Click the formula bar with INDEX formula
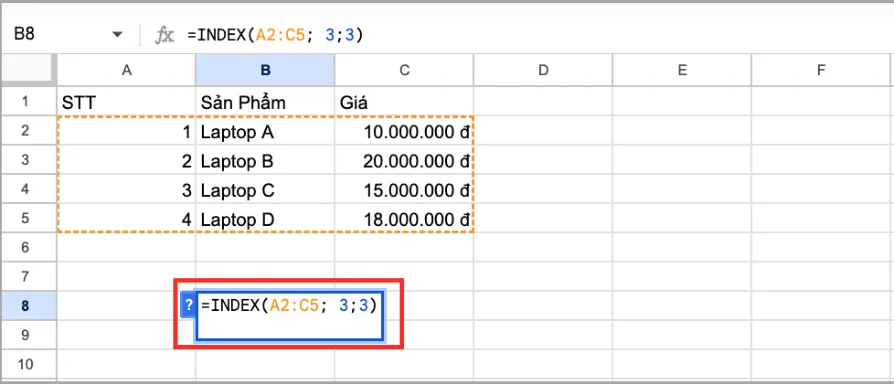This screenshot has width=894, height=384. point(536,35)
